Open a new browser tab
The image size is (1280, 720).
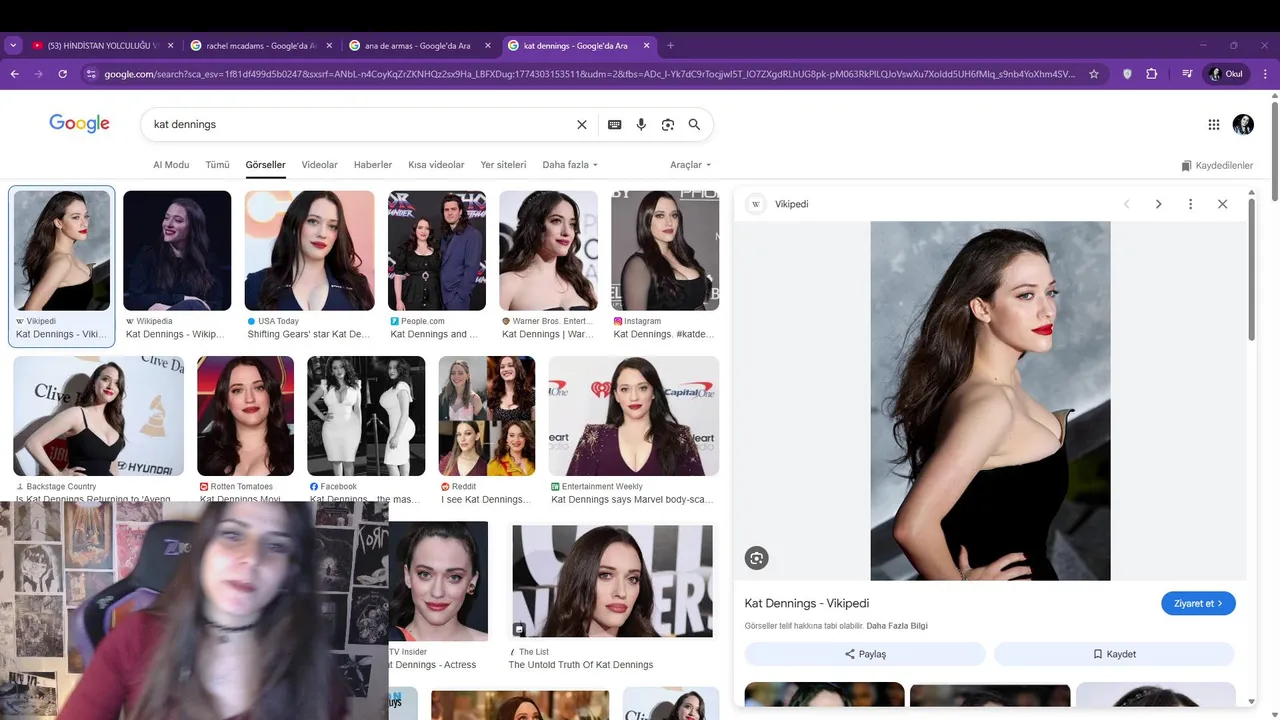670,46
